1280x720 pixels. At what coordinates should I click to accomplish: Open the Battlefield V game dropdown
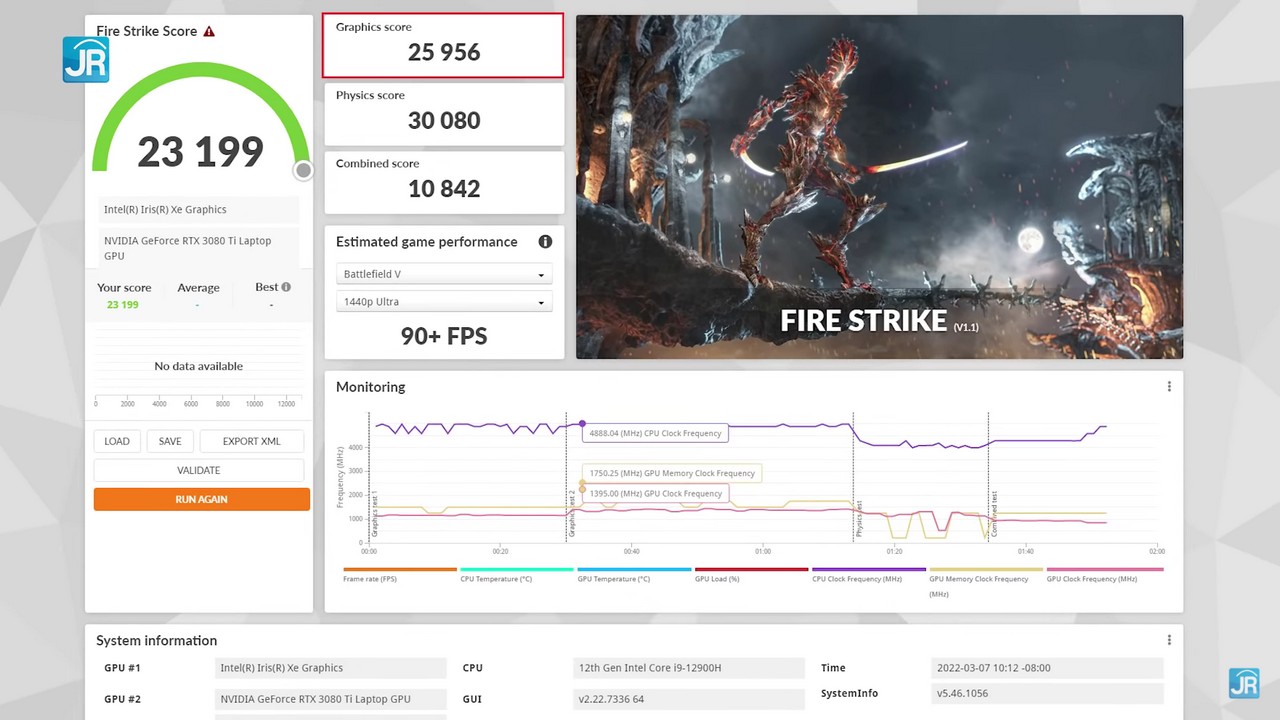(x=444, y=274)
